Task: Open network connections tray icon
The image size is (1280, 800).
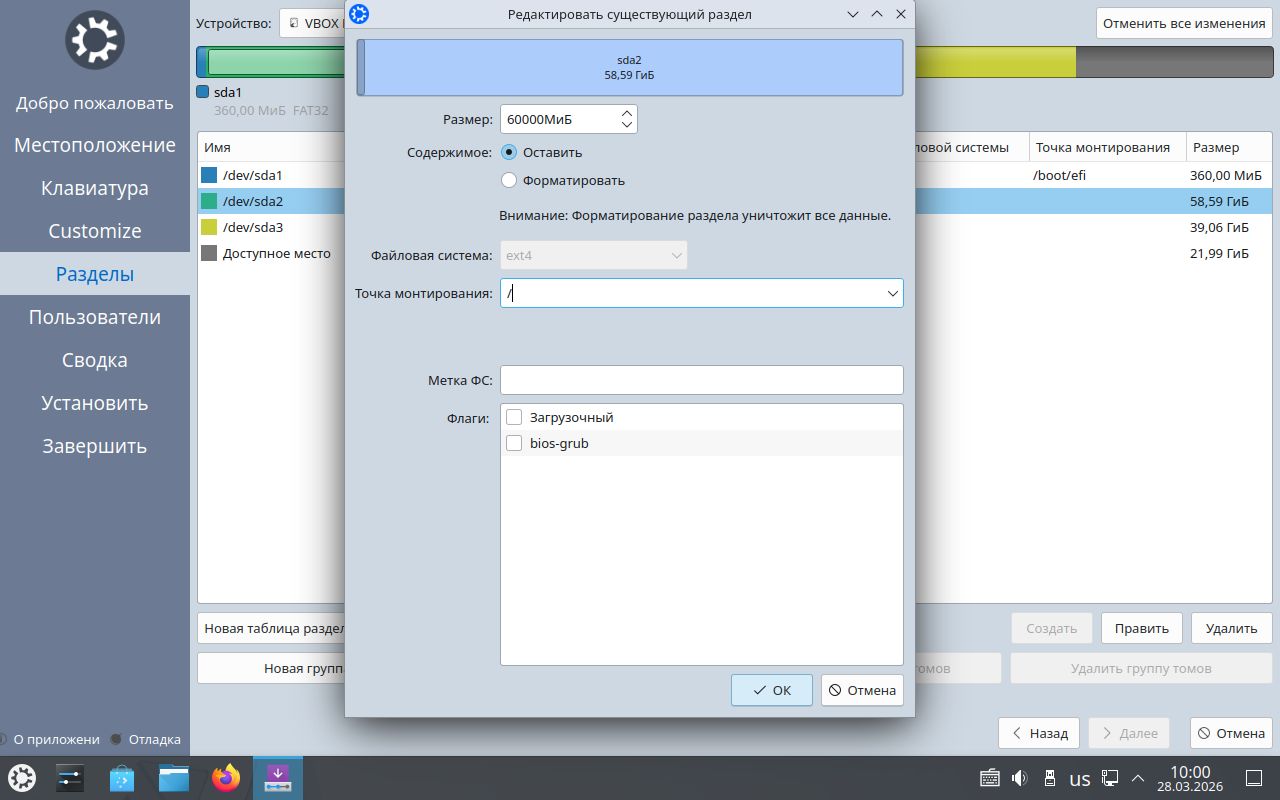Action: tap(1110, 778)
